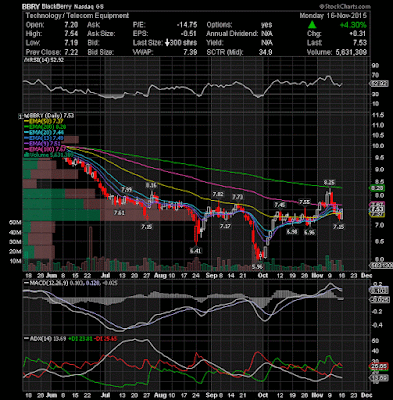Click the 6.41 low price annotation
This screenshot has width=393, height=400.
(x=195, y=250)
